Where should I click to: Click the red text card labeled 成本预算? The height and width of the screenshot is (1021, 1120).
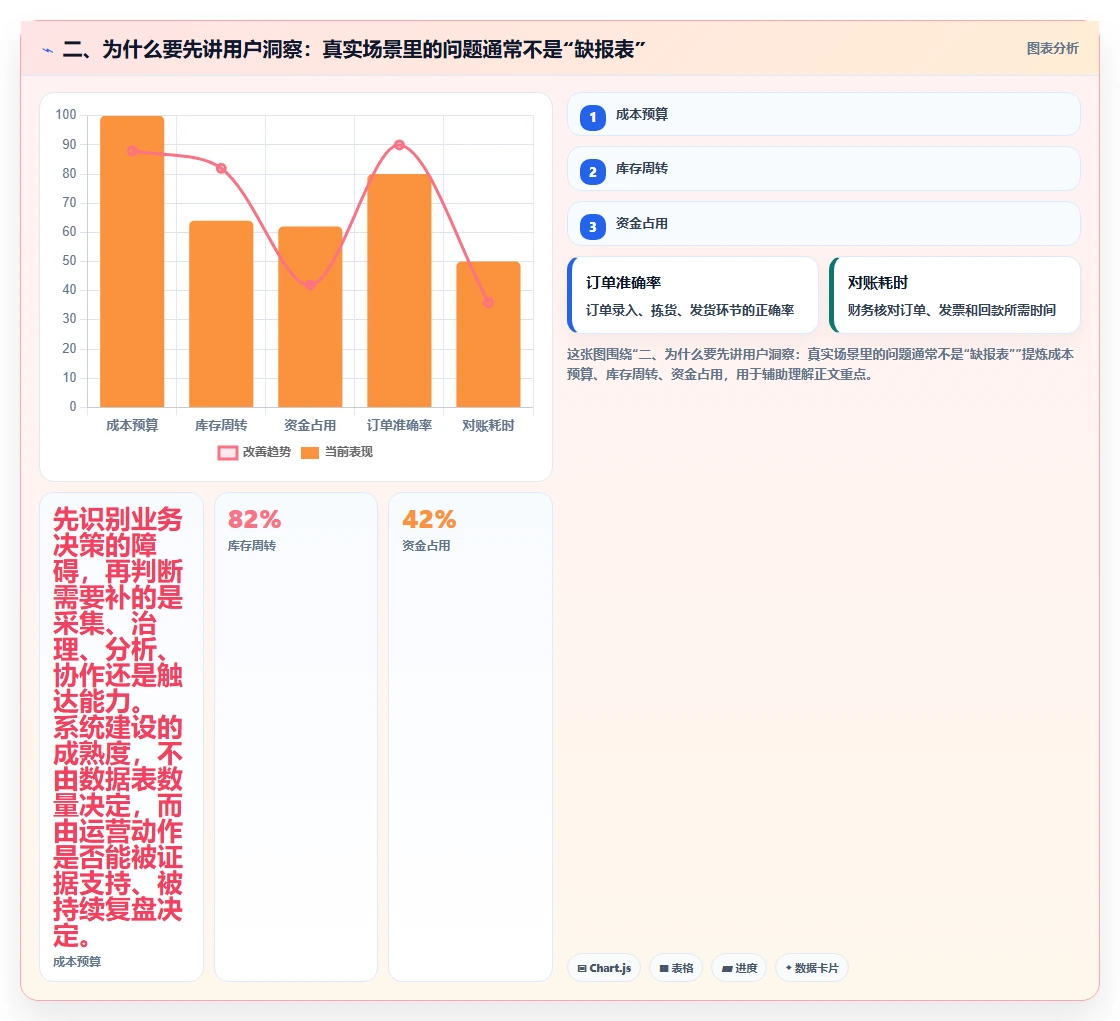pos(121,737)
